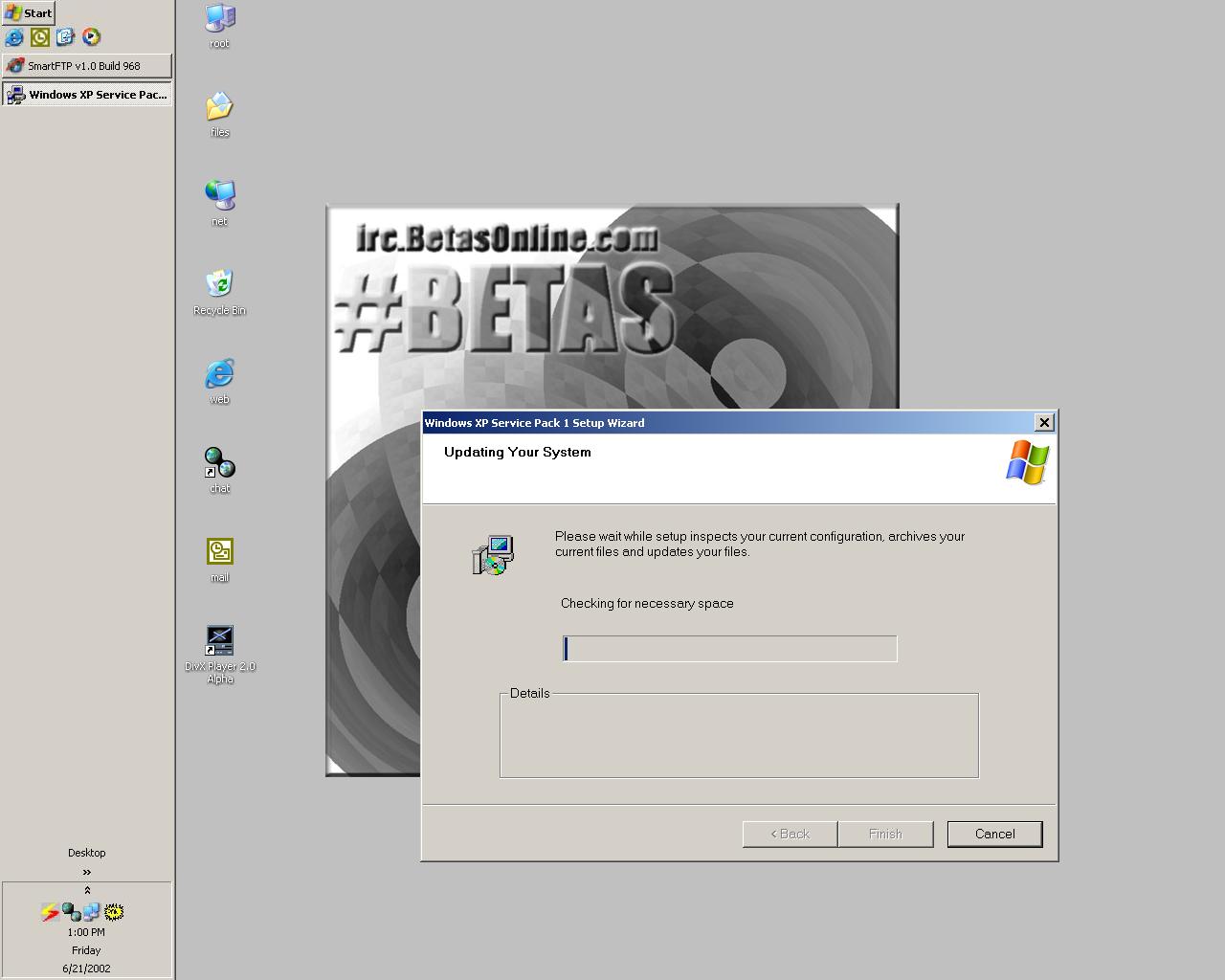Viewport: 1225px width, 980px height.
Task: Click the Friday day label in tray
Action: 86,950
